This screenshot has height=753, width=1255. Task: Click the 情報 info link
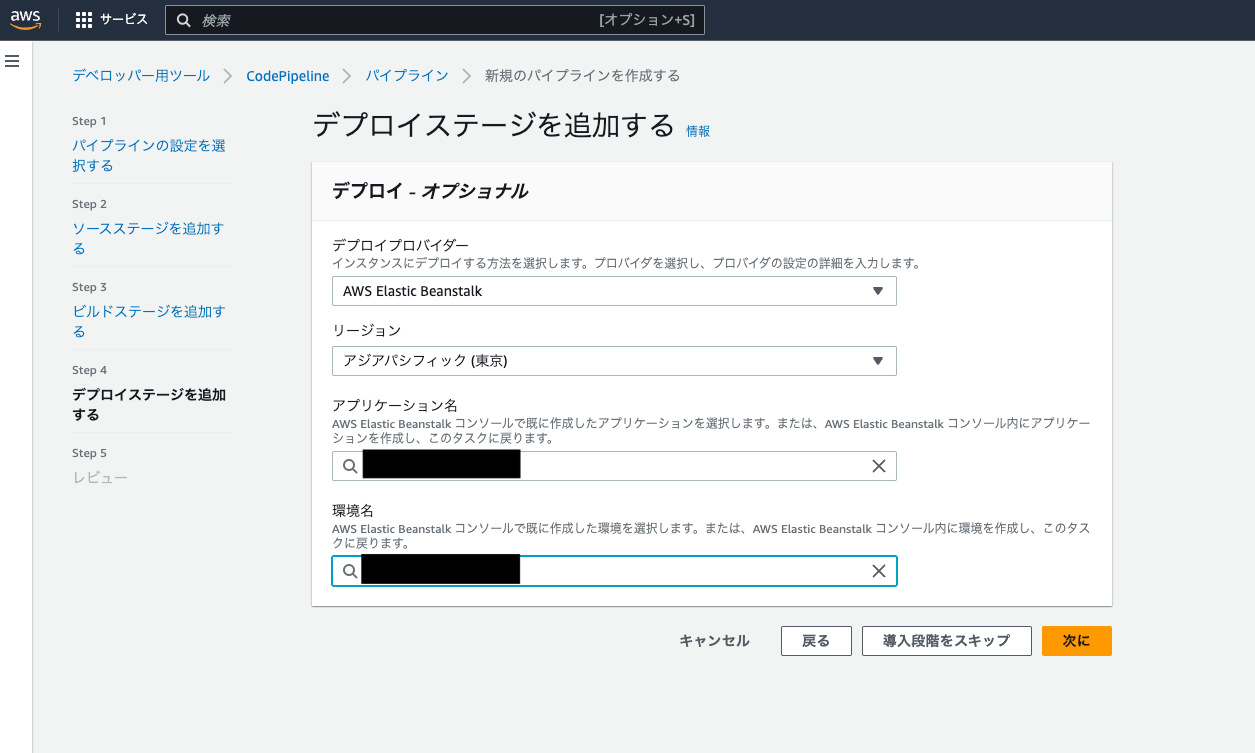698,131
